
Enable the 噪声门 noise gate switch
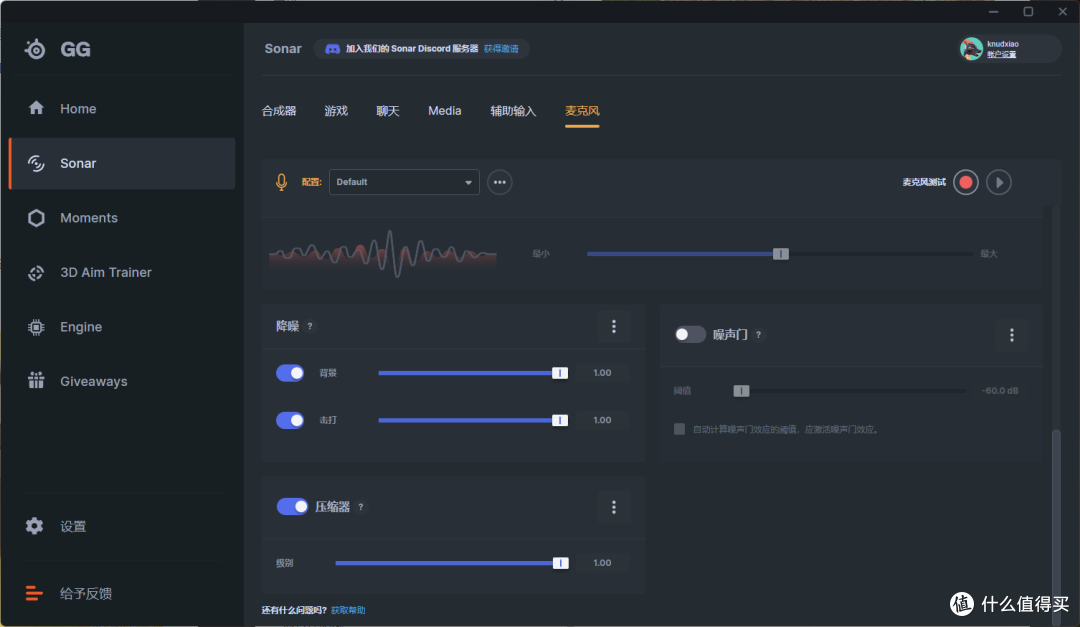pos(689,334)
